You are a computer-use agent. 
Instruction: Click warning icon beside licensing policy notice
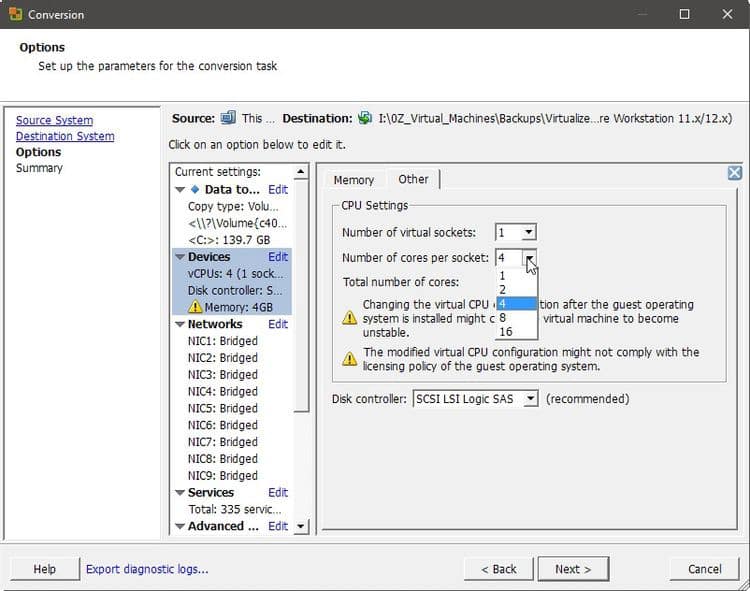coord(350,359)
